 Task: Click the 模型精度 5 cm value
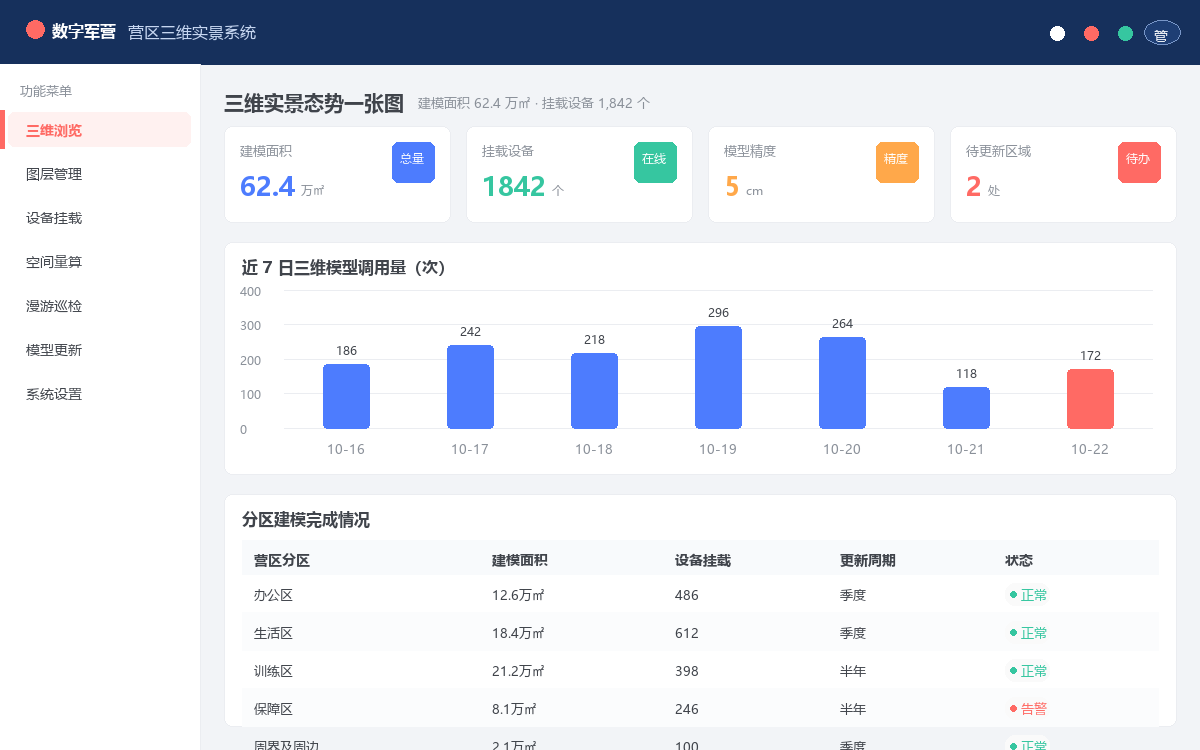pos(732,187)
